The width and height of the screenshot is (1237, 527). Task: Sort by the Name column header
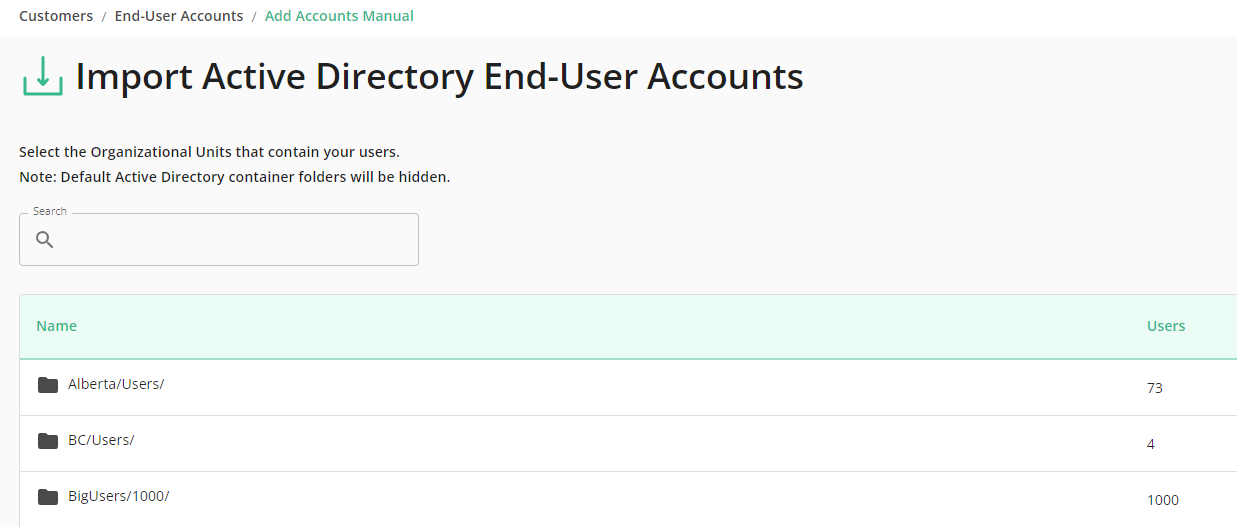(57, 326)
